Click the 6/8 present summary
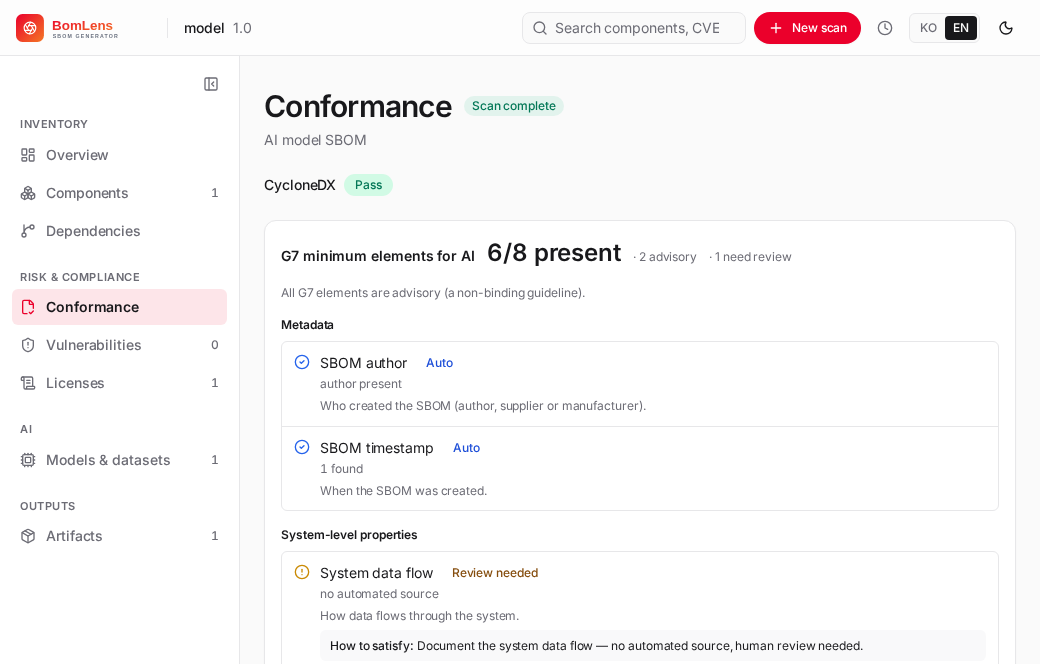The width and height of the screenshot is (1040, 664). pyautogui.click(x=554, y=253)
